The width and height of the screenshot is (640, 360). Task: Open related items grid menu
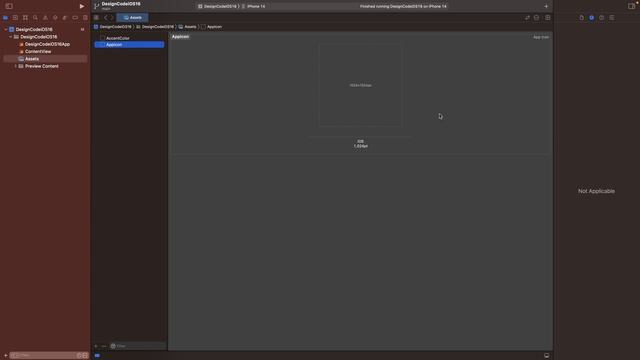tap(96, 18)
